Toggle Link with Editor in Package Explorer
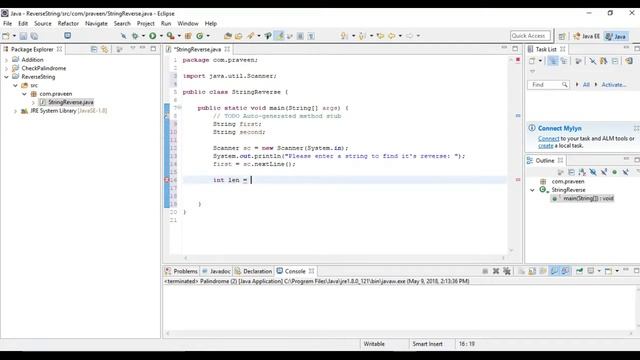The width and height of the screenshot is (640, 360). click(105, 49)
